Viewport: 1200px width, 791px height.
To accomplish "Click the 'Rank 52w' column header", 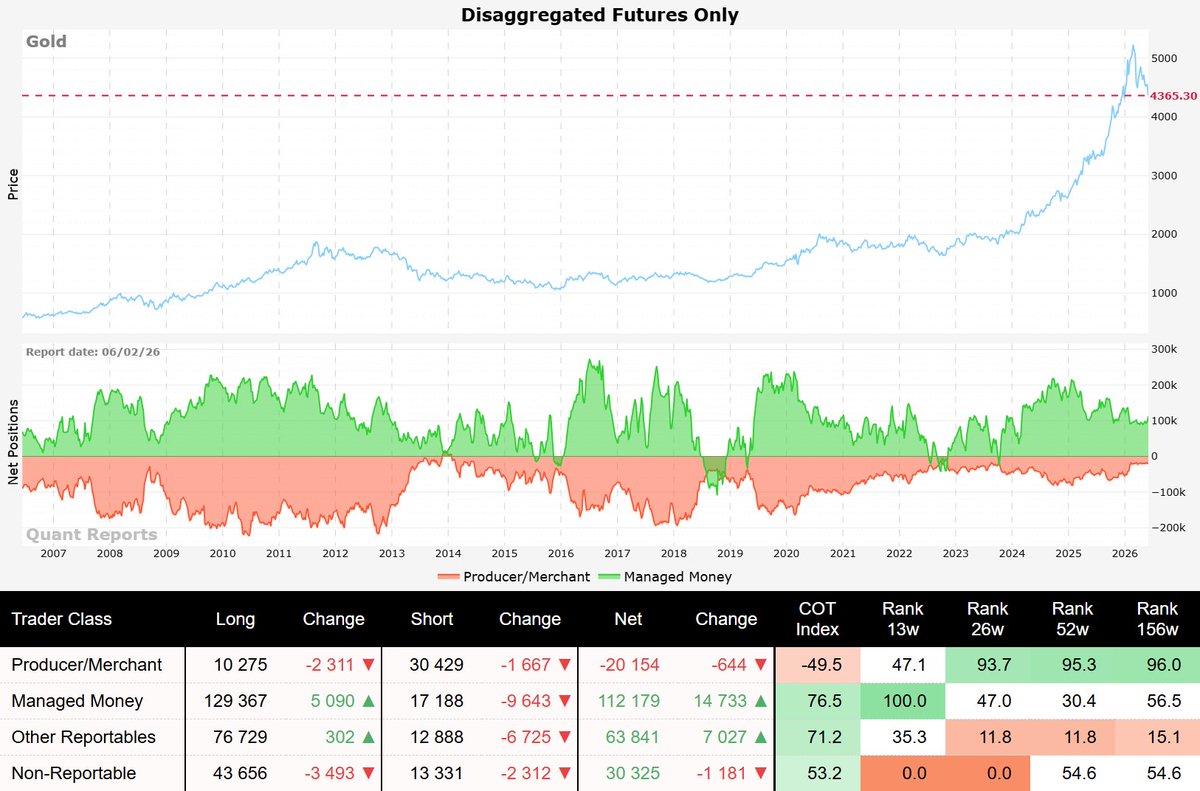I will [1074, 619].
